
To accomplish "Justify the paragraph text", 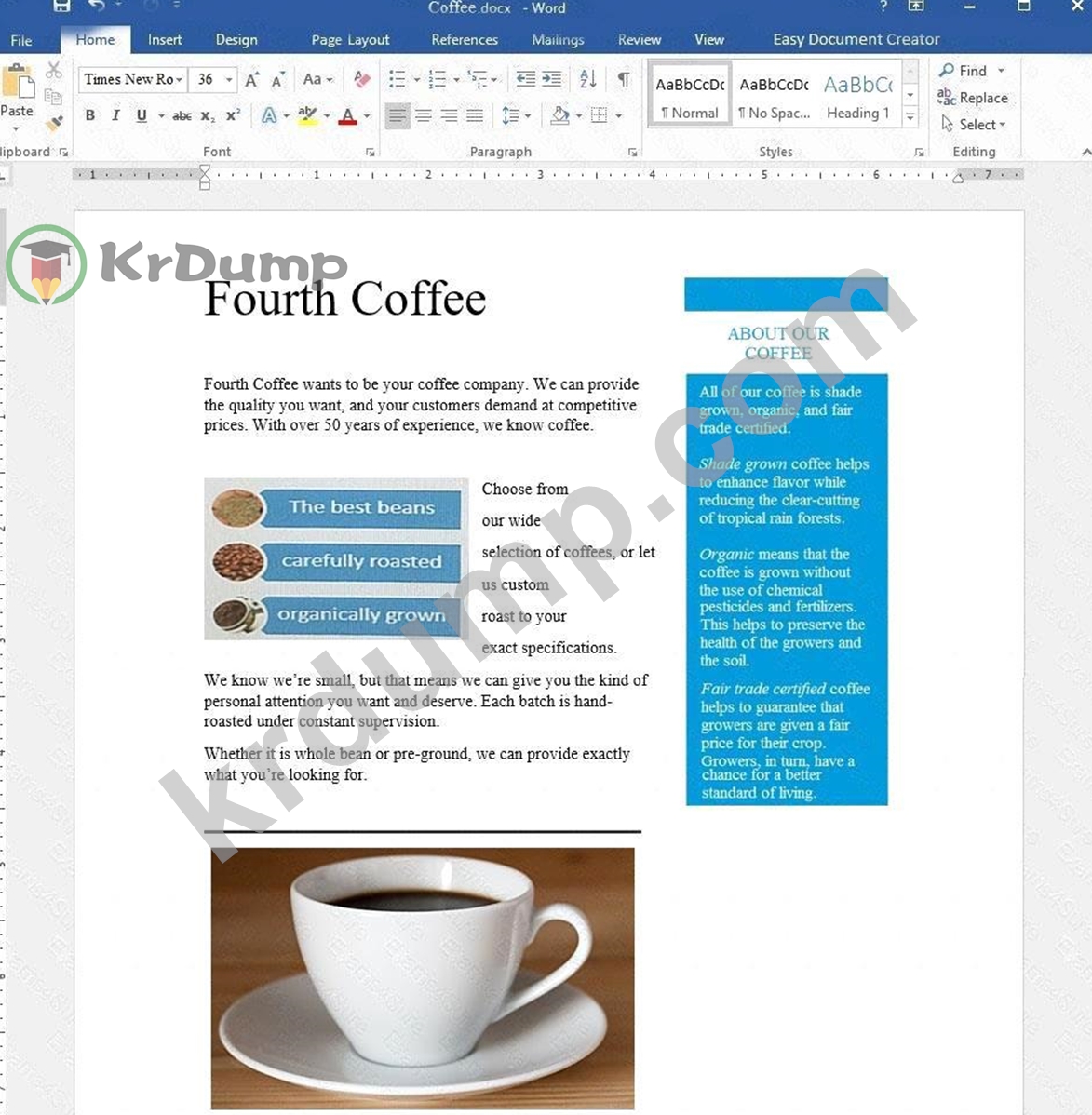I will click(475, 115).
